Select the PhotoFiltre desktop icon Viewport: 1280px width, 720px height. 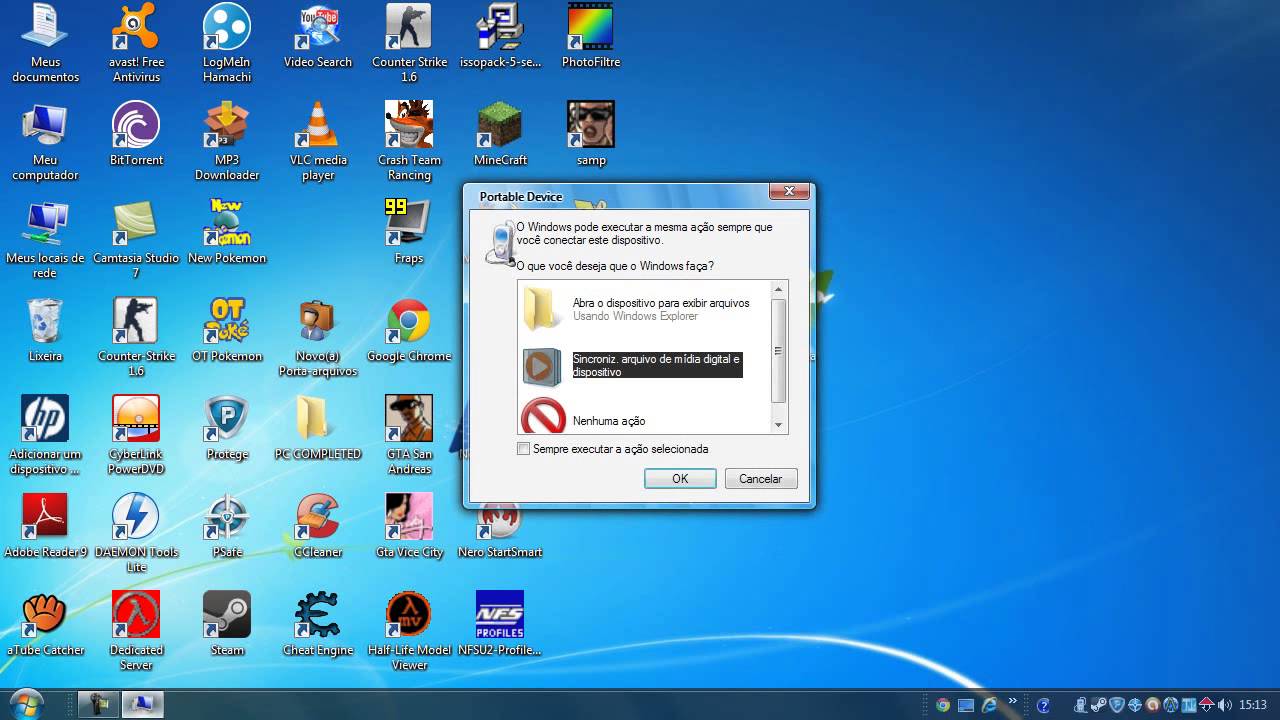(591, 36)
